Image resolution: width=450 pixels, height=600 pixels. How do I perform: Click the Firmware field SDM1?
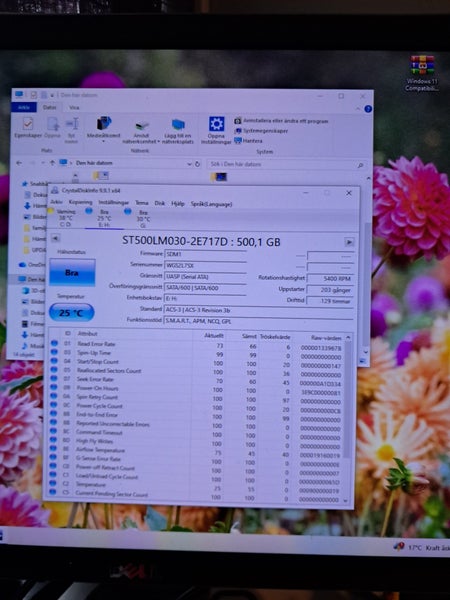(205, 254)
